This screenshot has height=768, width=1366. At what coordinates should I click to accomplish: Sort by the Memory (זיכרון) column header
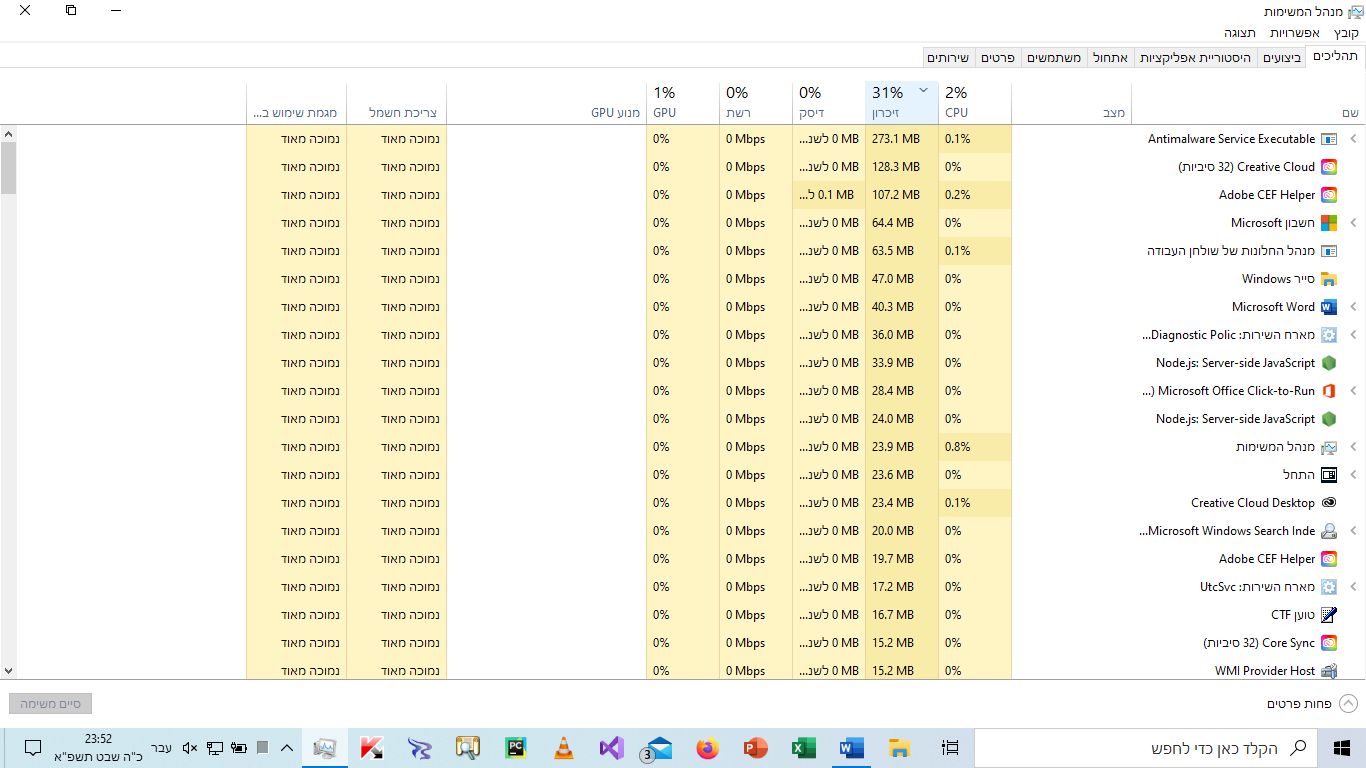coord(902,102)
